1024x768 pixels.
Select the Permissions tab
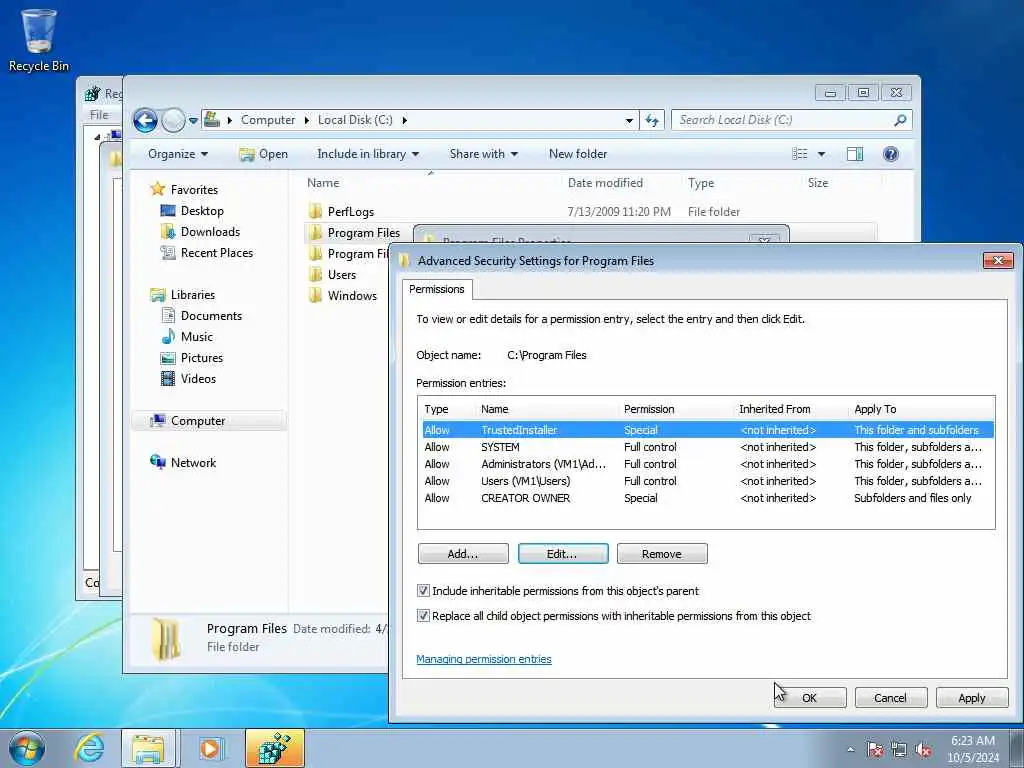[437, 289]
